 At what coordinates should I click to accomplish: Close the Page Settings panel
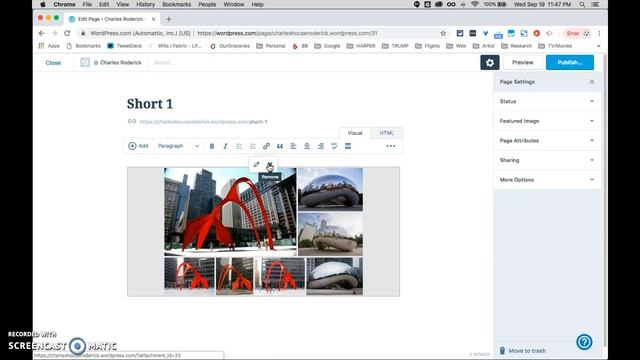(x=592, y=82)
